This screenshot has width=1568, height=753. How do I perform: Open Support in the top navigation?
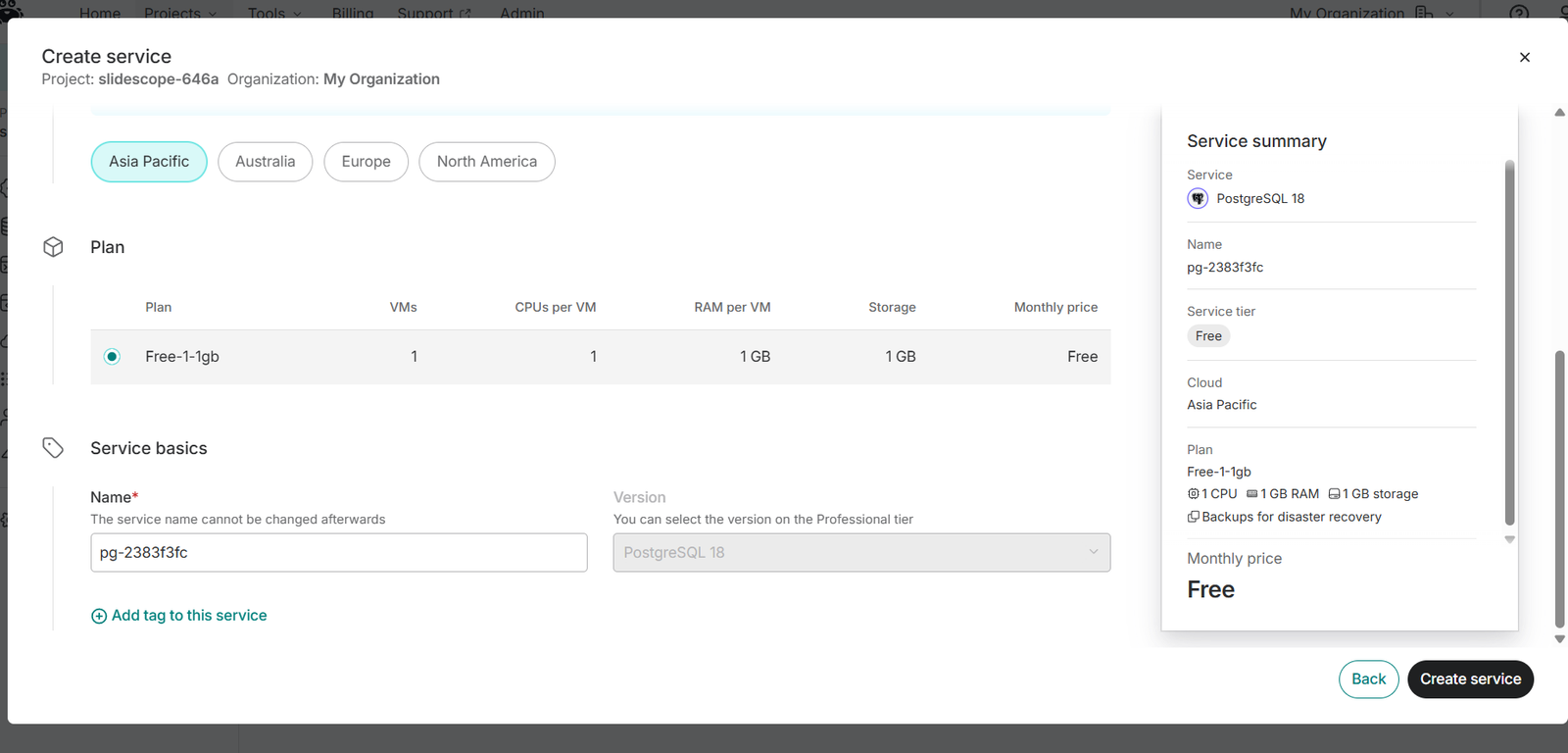point(434,13)
